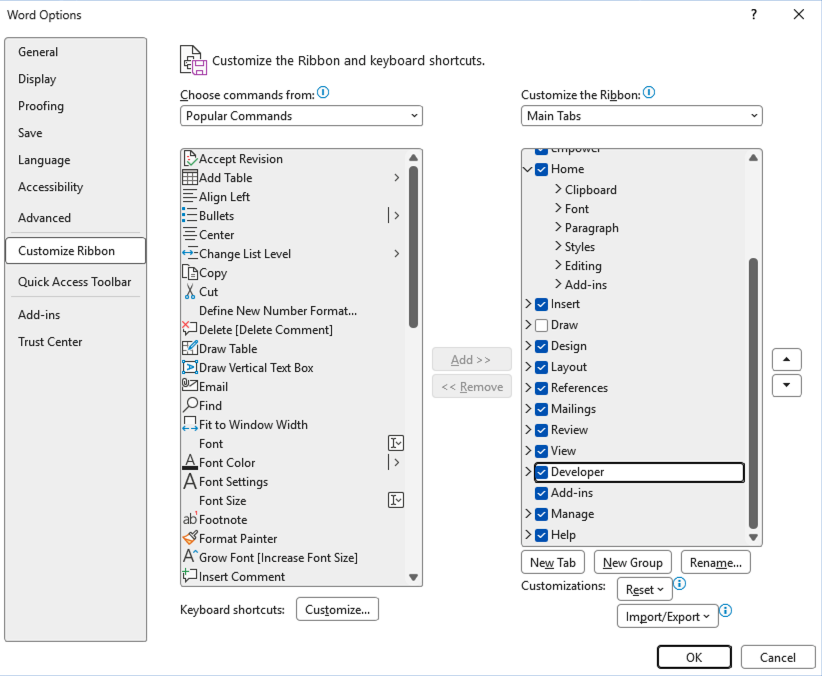Viewport: 822px width, 676px height.
Task: Click the Font Color letter icon
Action: (x=190, y=462)
